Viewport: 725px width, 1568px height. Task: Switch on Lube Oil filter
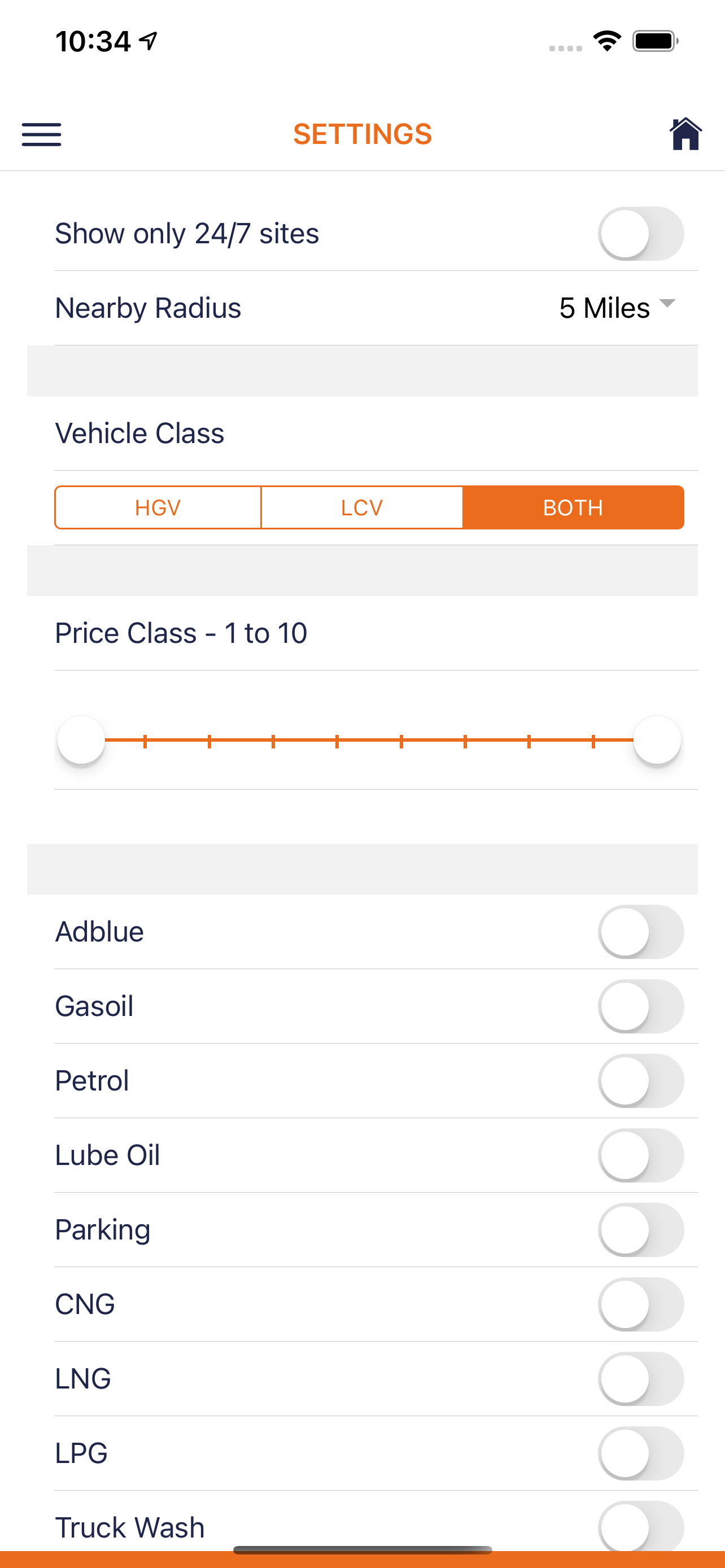point(640,1155)
